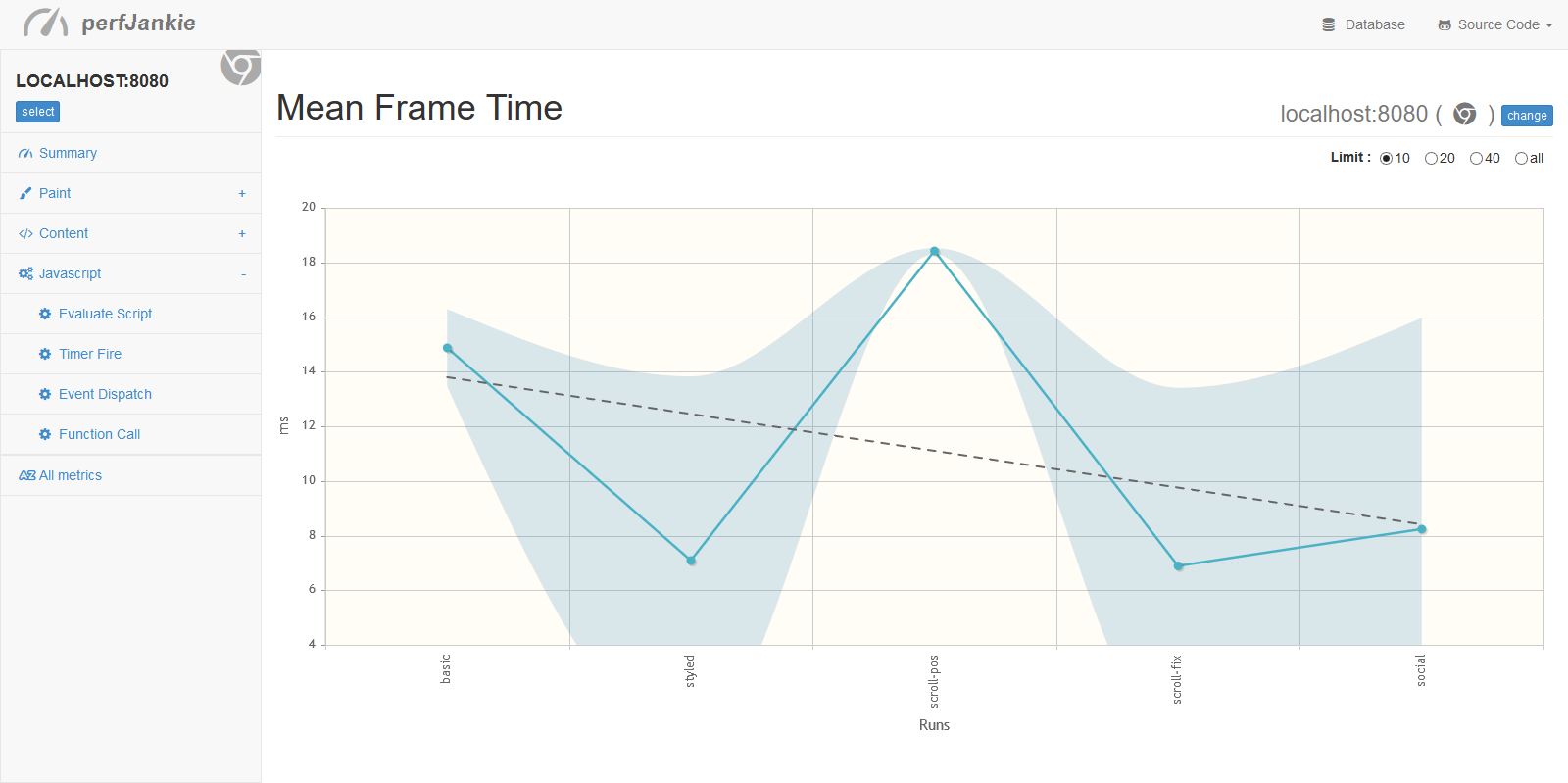
Task: Click the Content code brackets icon
Action: 25,233
